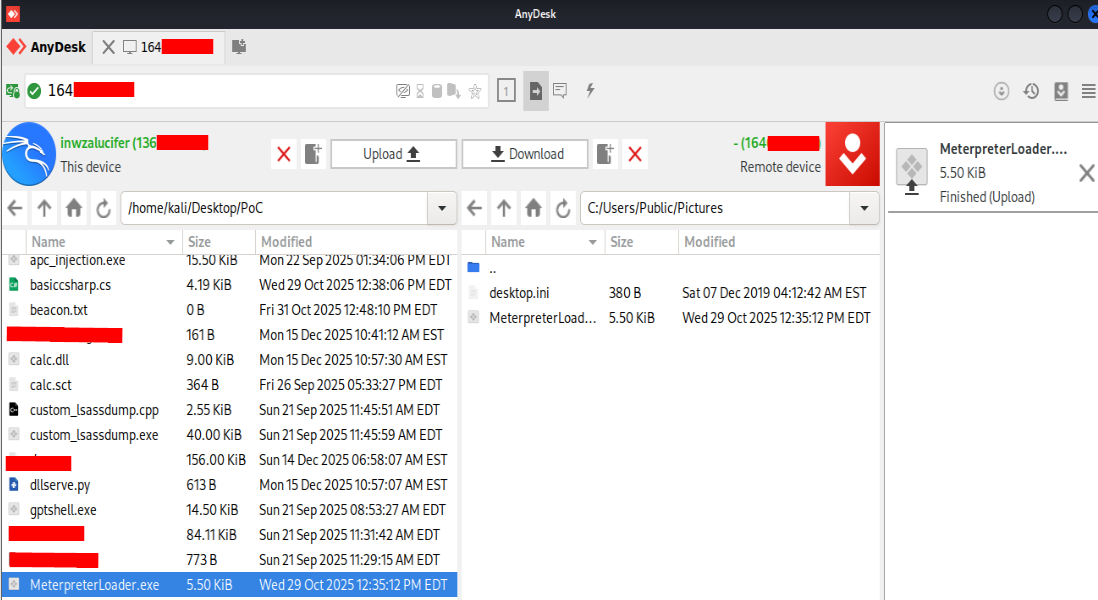1098x600 pixels.
Task: Click the upload transfer file thumbnail icon
Action: [912, 171]
